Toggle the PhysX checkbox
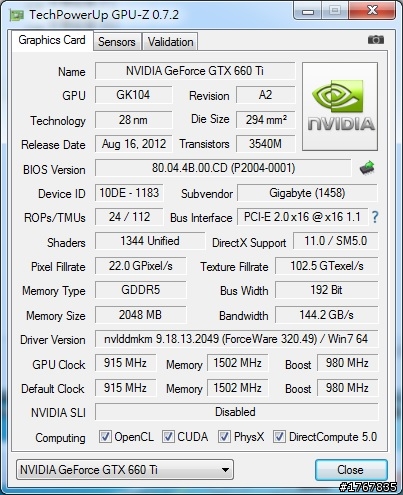Screen dimensions: 403x495 click(x=224, y=436)
